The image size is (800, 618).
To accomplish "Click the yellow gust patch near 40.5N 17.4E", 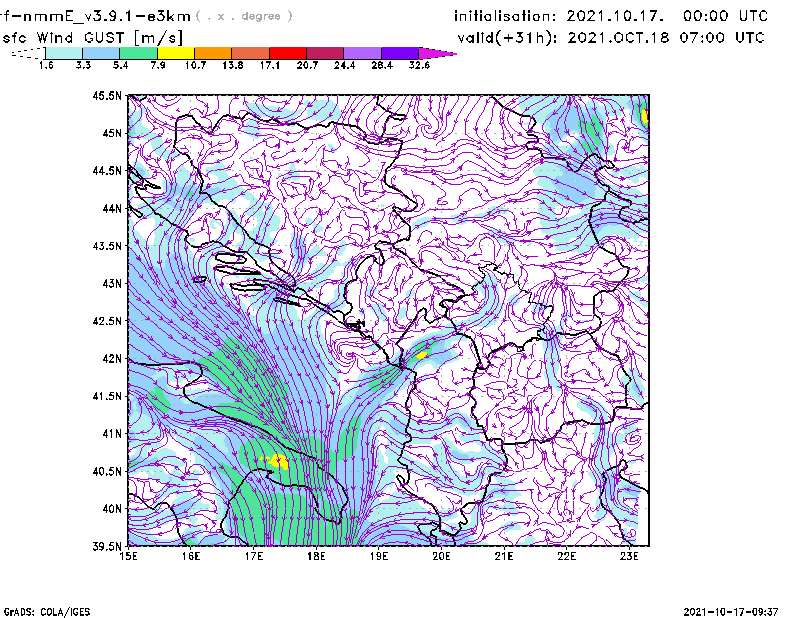I will [x=278, y=461].
